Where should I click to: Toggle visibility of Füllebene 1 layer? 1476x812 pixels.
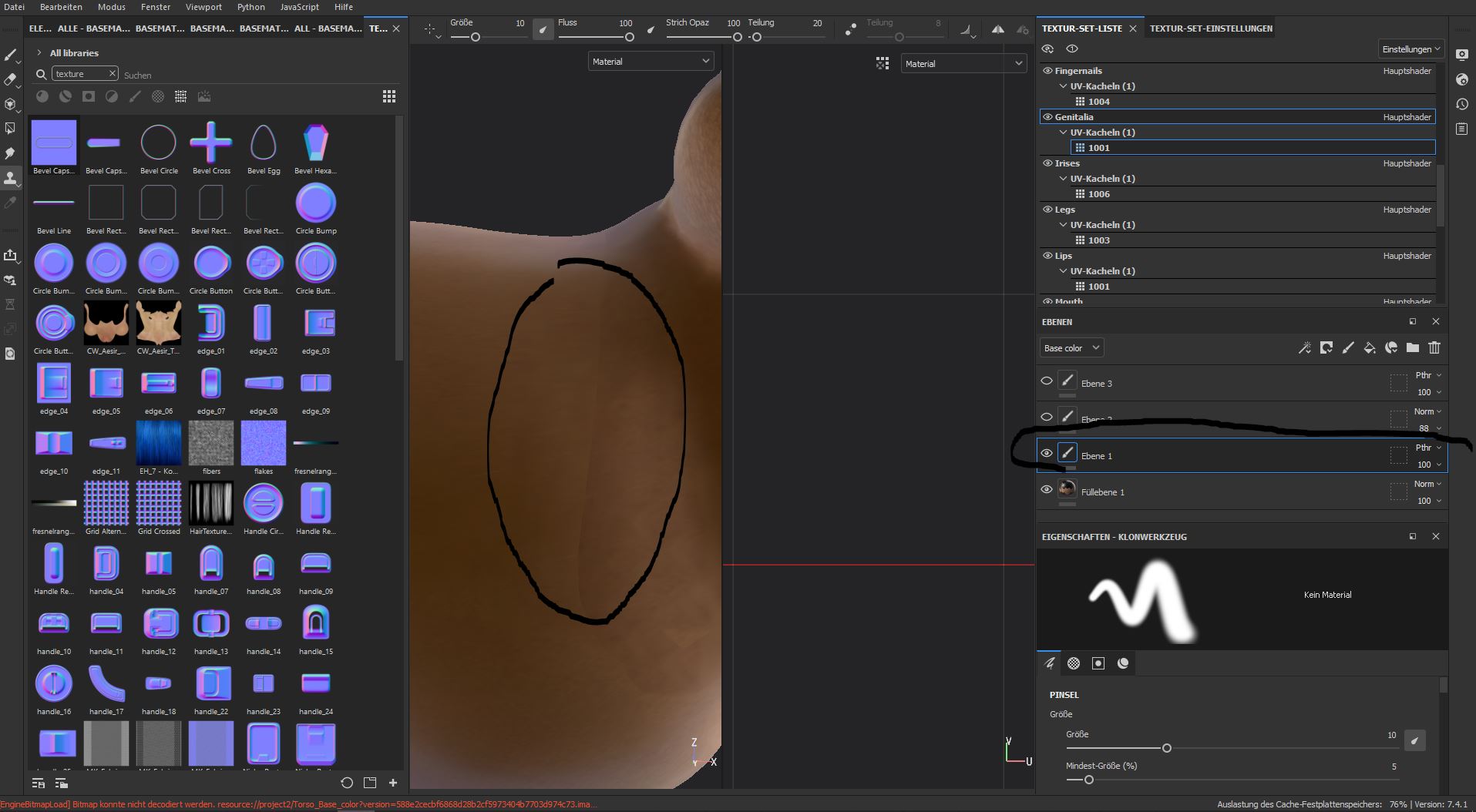click(x=1047, y=489)
